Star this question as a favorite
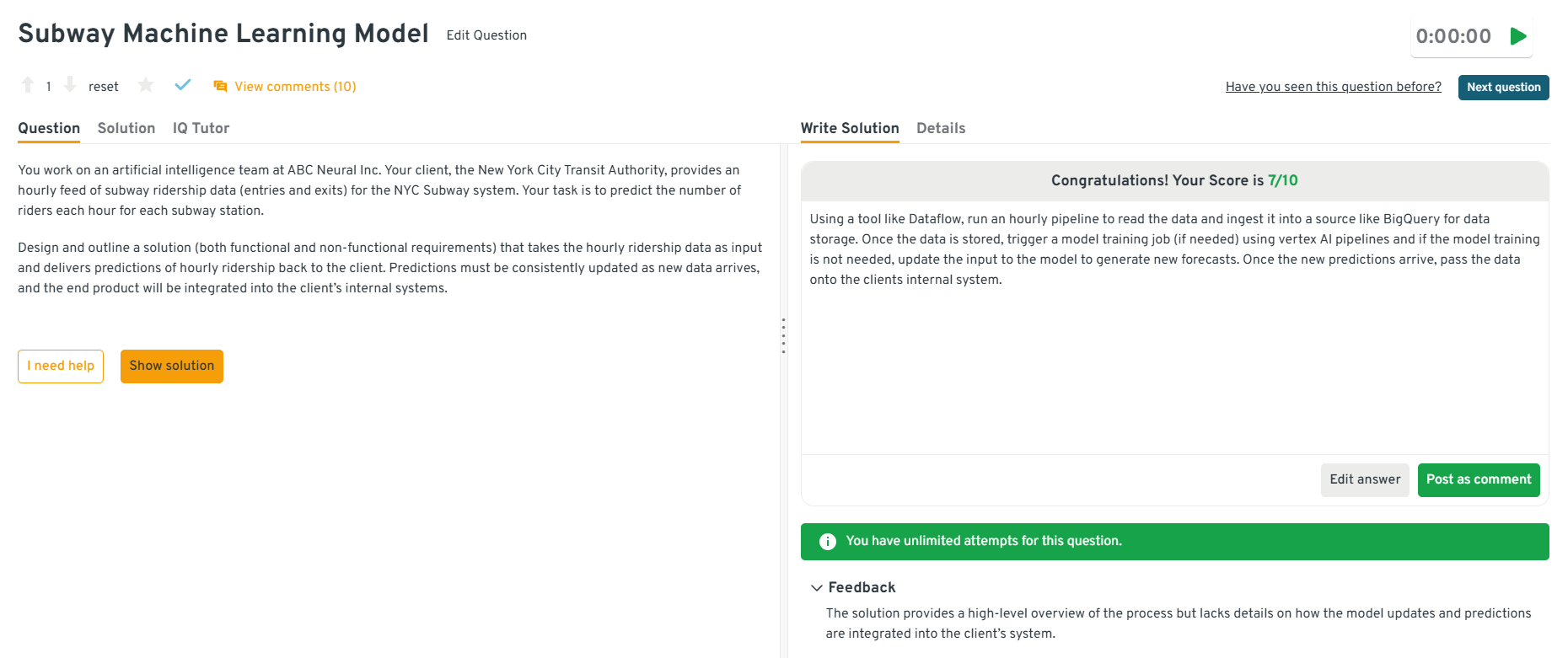The image size is (1568, 658). (146, 85)
